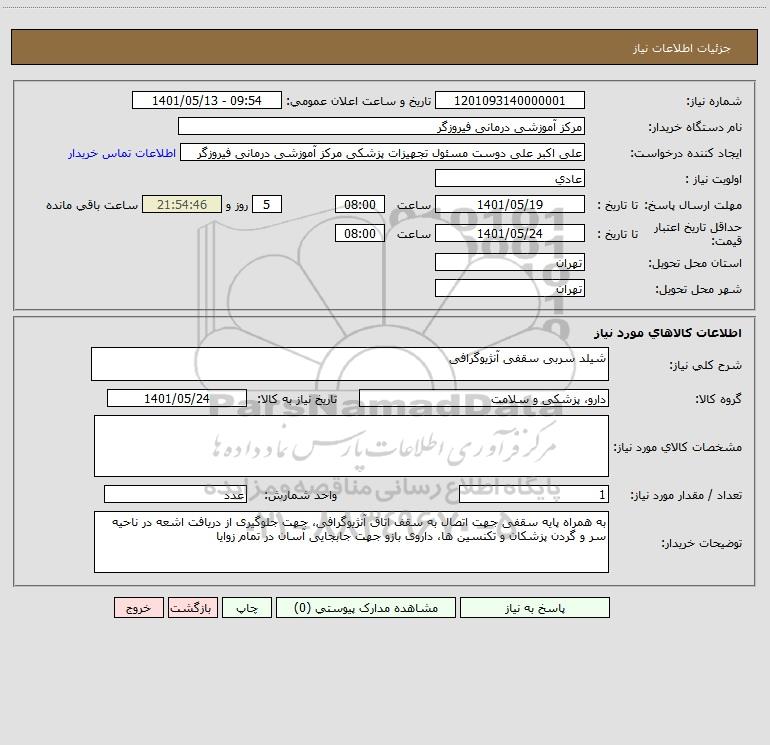Click the چاپ print button
Image resolution: width=770 pixels, height=745 pixels.
[247, 608]
